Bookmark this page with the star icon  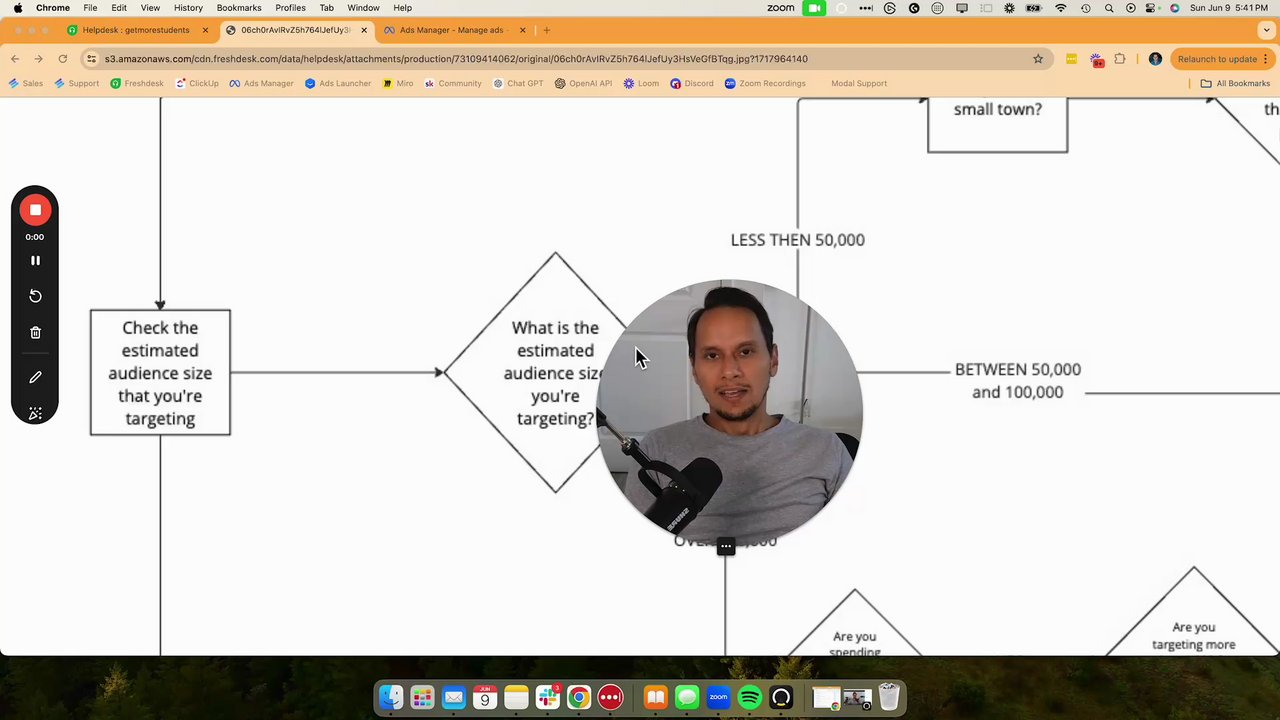pos(1038,59)
